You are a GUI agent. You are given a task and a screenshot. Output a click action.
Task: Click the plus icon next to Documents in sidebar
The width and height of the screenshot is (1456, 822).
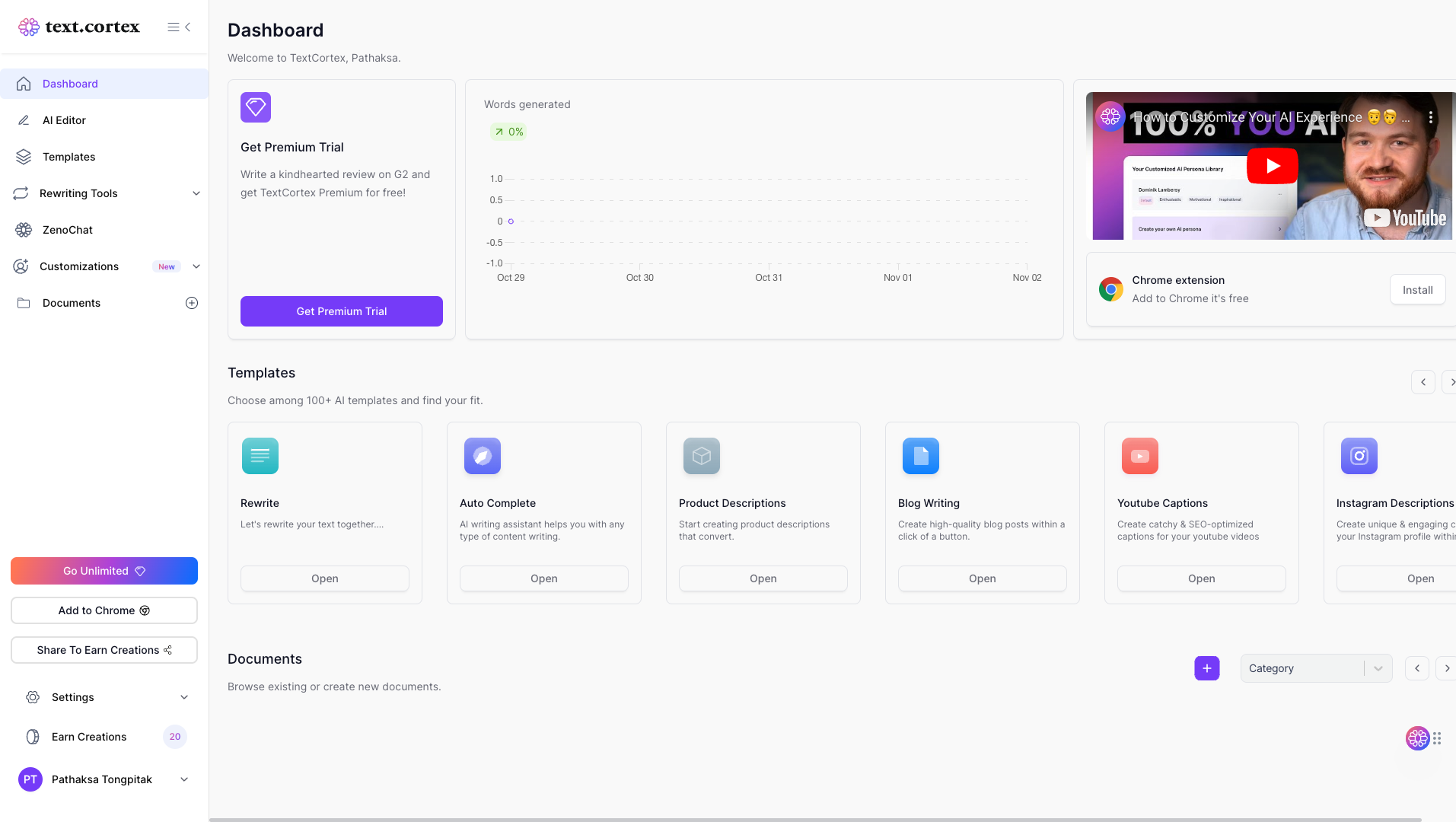[x=192, y=303]
